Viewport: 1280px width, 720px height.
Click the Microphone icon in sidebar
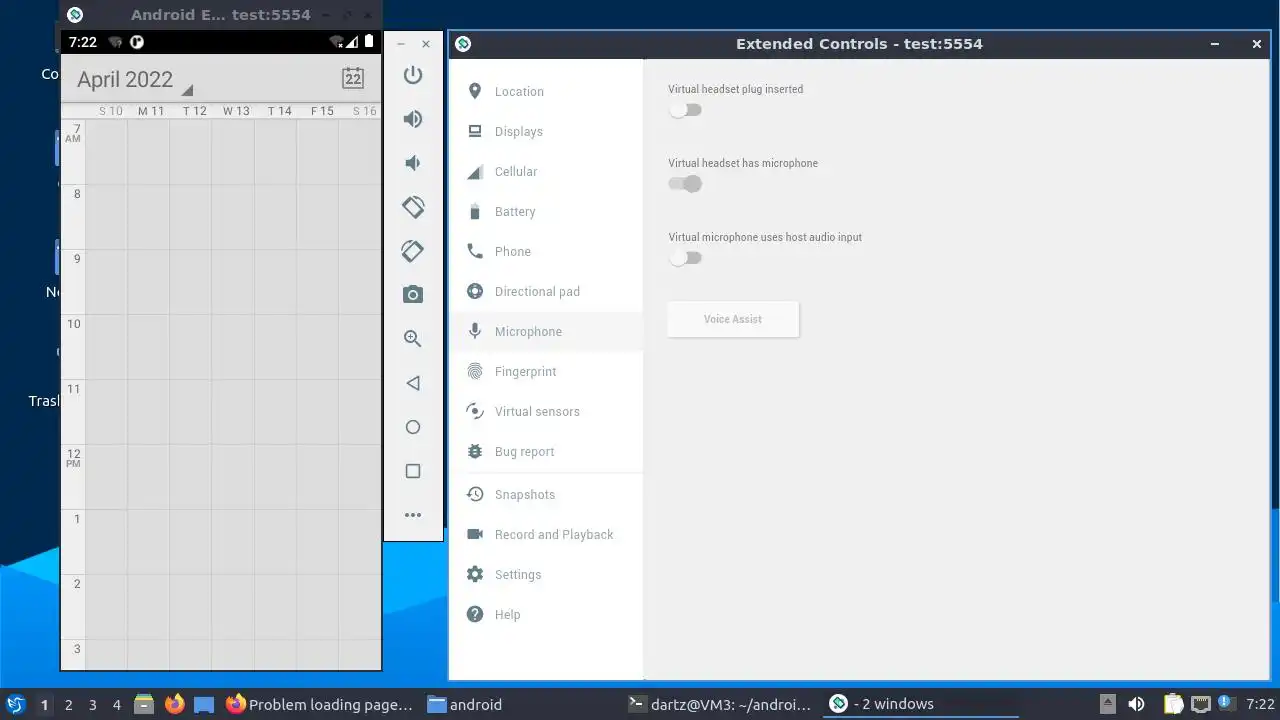tap(475, 331)
